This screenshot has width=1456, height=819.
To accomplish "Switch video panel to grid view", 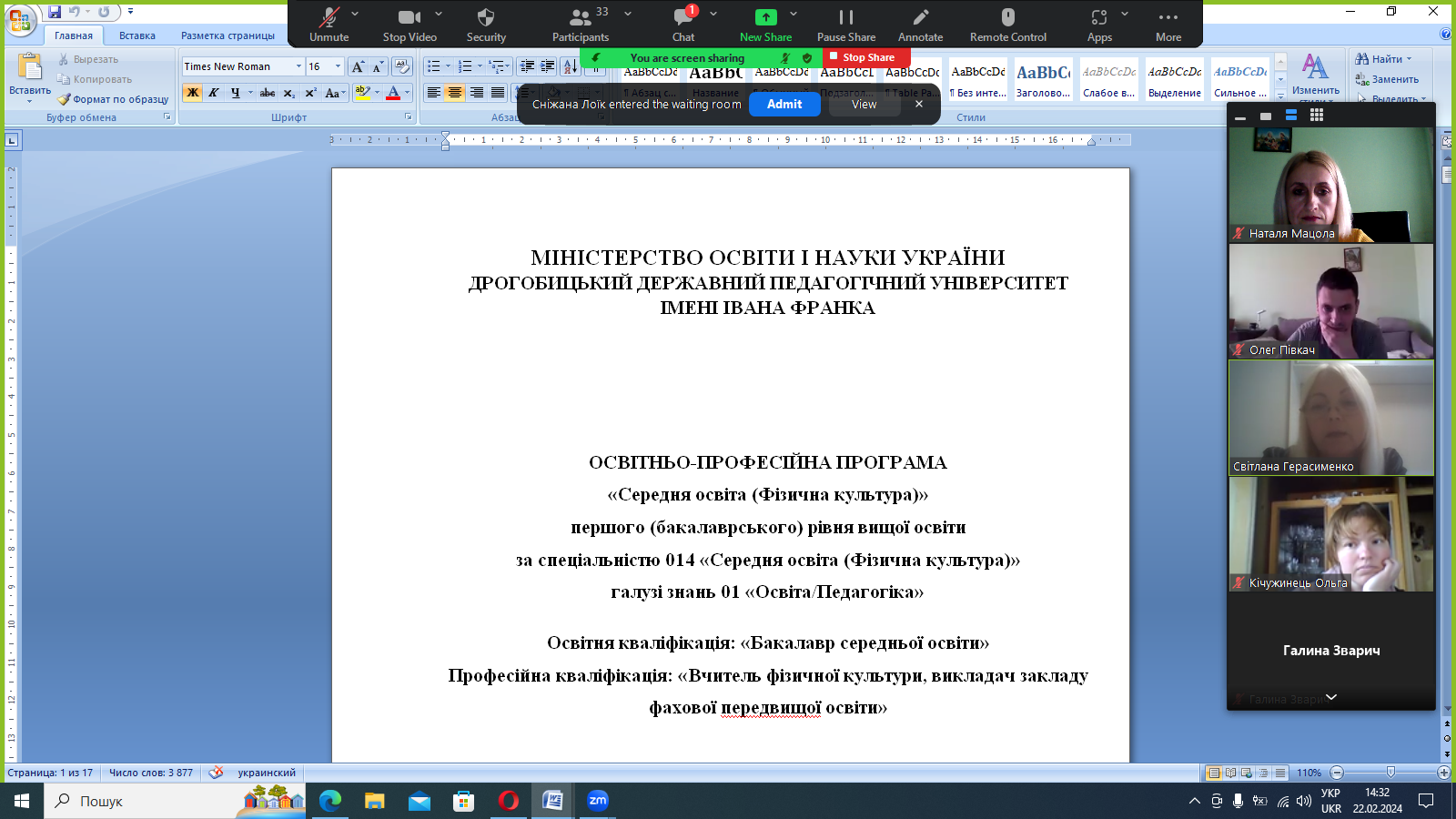I will coord(1316,116).
